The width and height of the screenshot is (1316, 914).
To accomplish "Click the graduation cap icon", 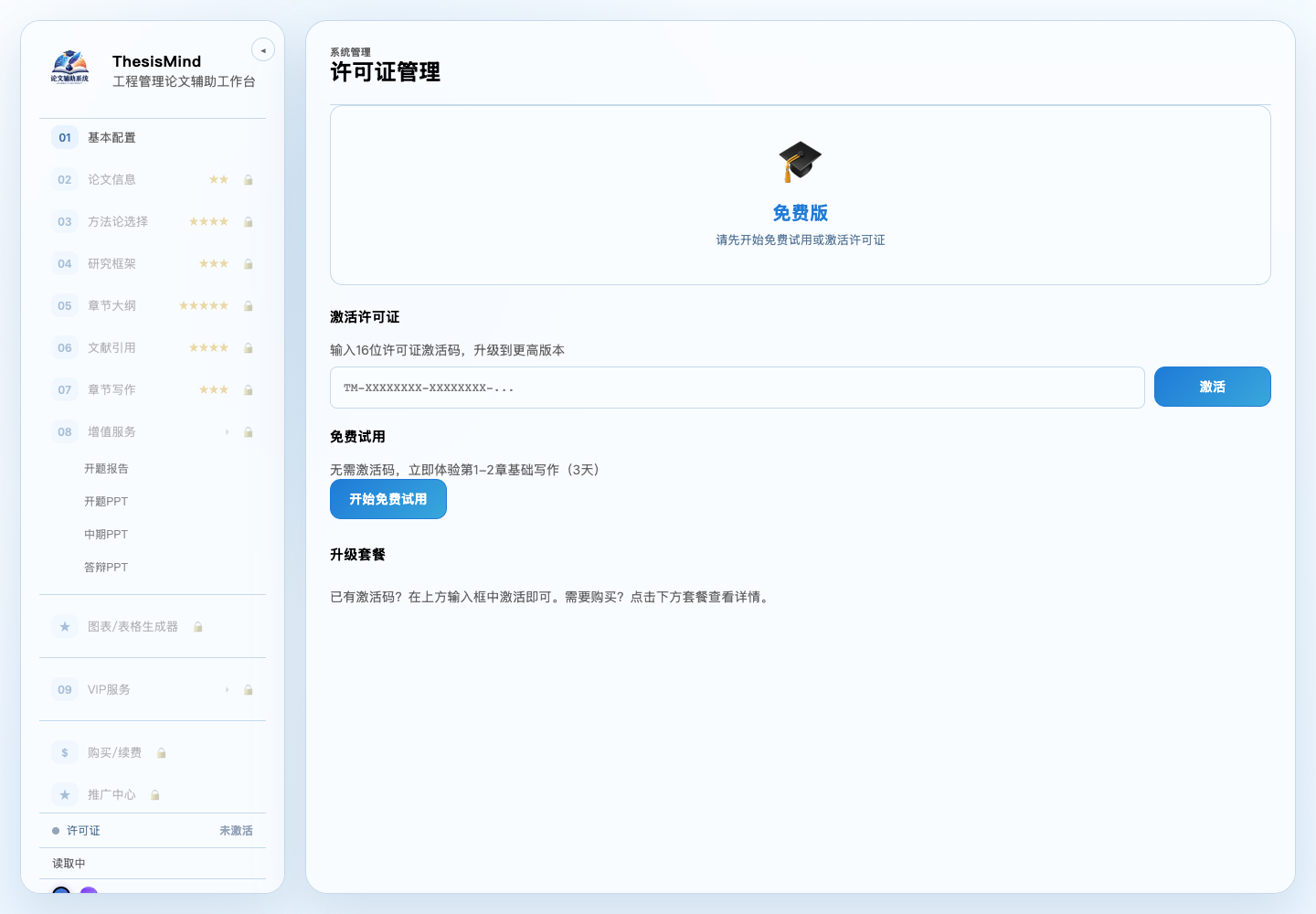I will [x=801, y=162].
